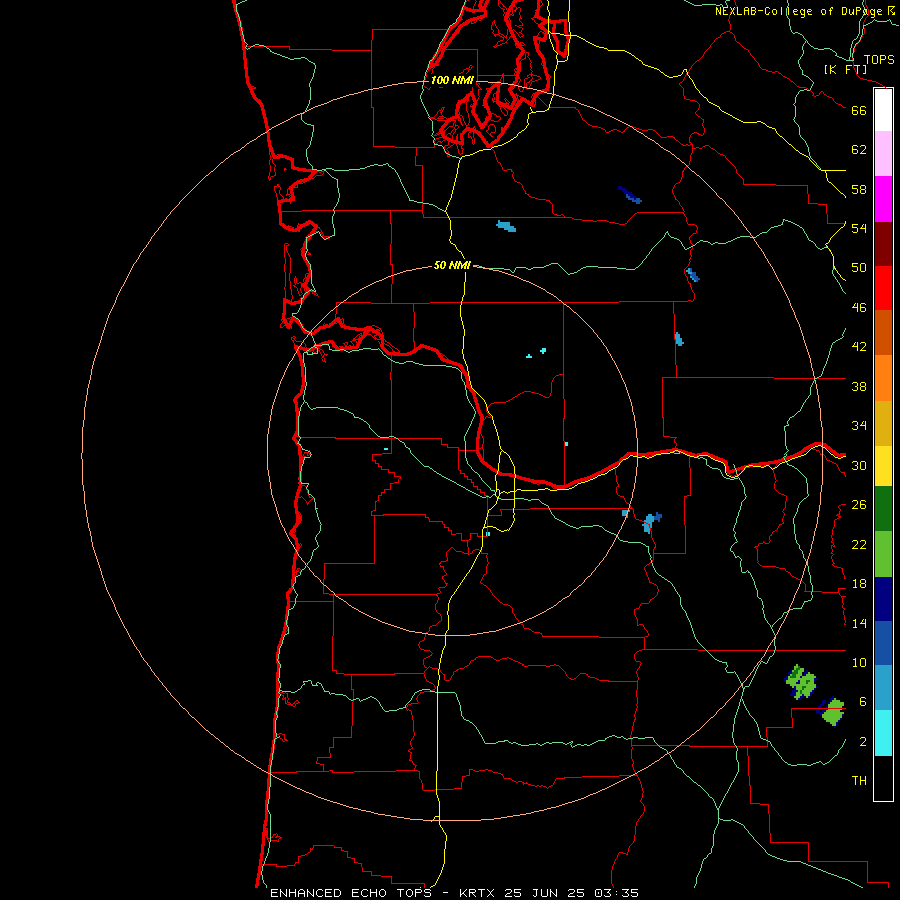This screenshot has height=900, width=900.
Task: Click the 03:35 timestamp in the caption
Action: coord(616,893)
